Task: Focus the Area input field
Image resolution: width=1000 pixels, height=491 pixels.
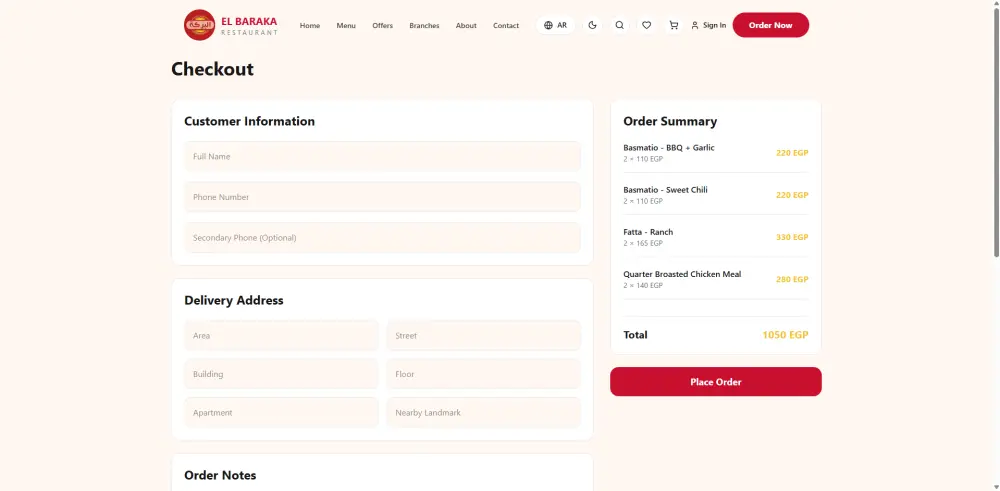Action: click(x=281, y=335)
